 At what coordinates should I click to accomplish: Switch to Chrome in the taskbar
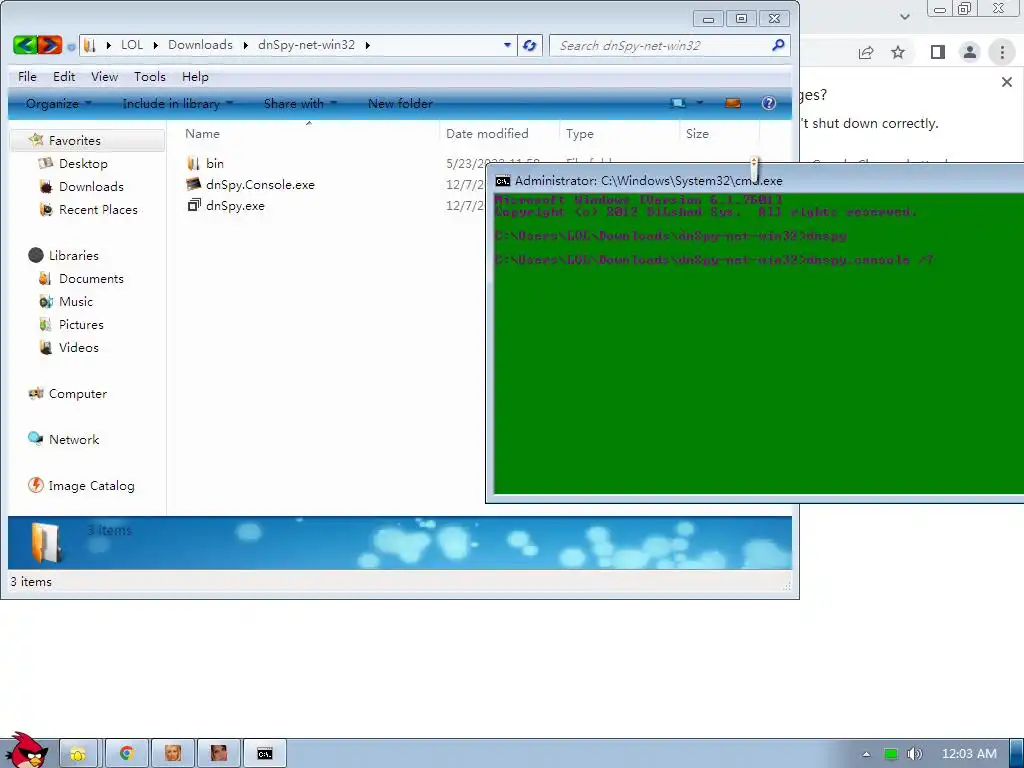point(126,754)
